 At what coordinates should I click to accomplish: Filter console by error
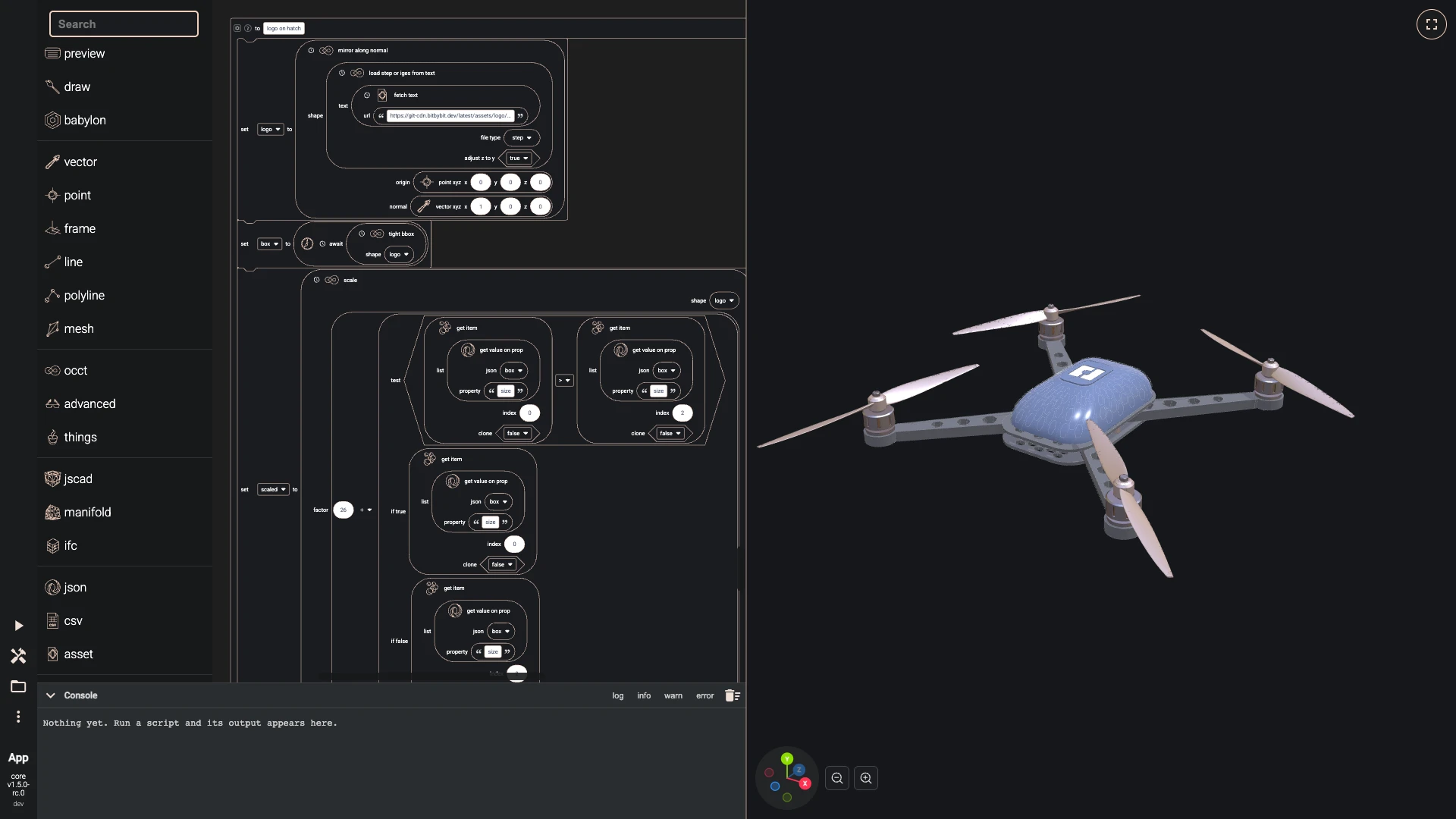click(705, 695)
